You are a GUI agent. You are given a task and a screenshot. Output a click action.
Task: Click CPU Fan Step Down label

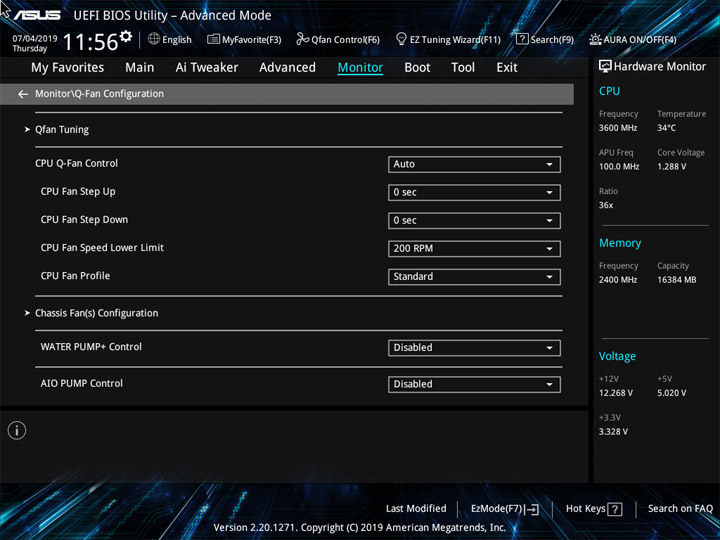pyautogui.click(x=84, y=220)
